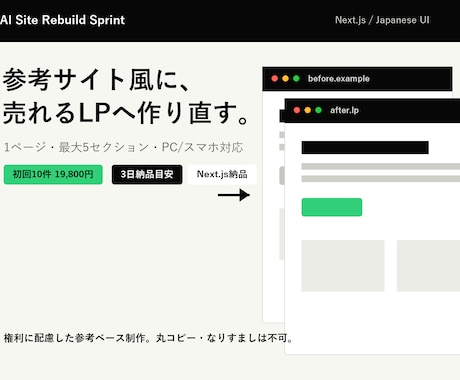Screen dimensions: 460x380
Task: Click the AI Site Rebuild Sprint title
Action: click(62, 20)
